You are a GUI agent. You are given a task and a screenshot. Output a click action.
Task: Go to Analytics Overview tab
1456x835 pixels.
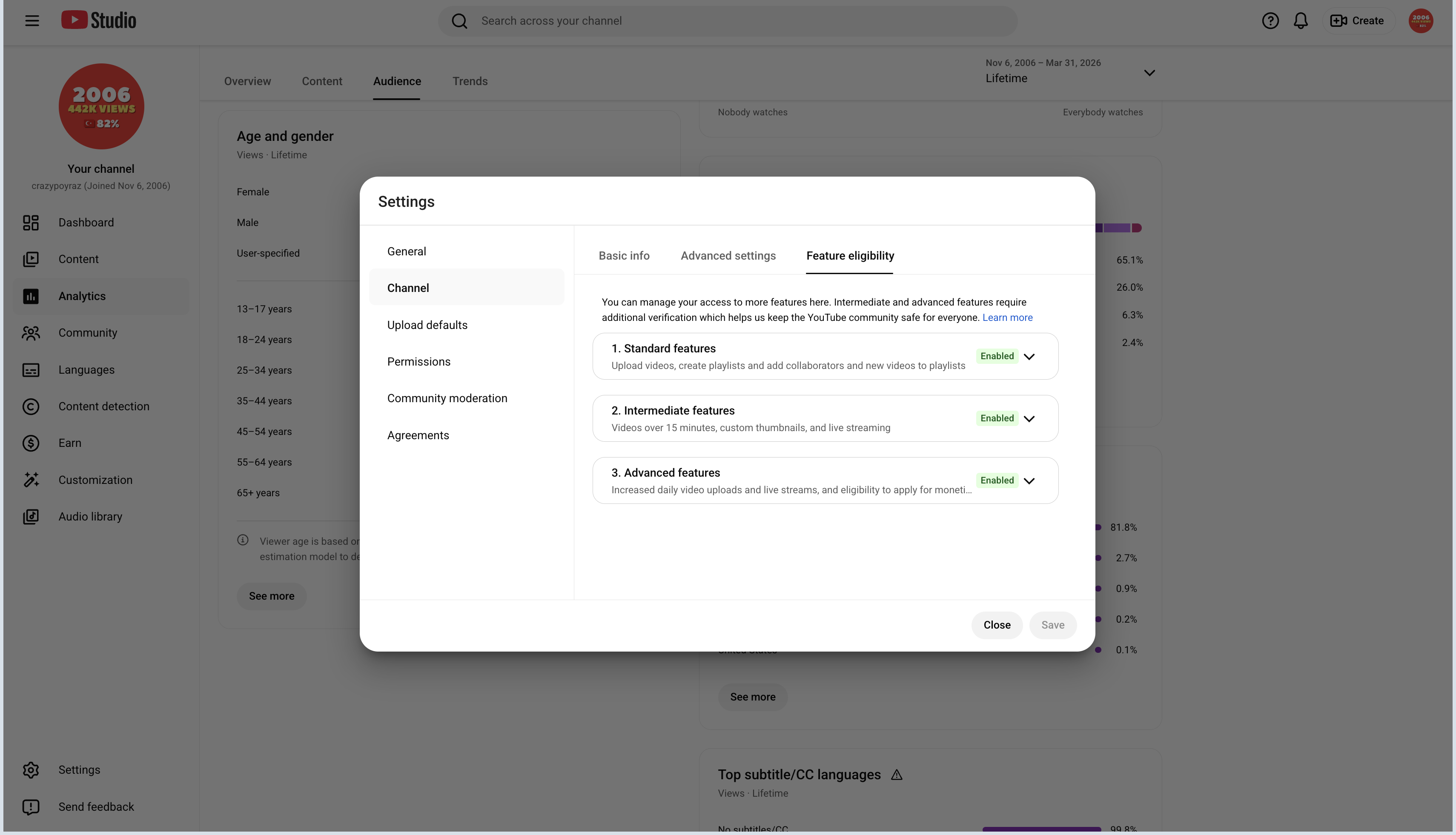pyautogui.click(x=247, y=81)
